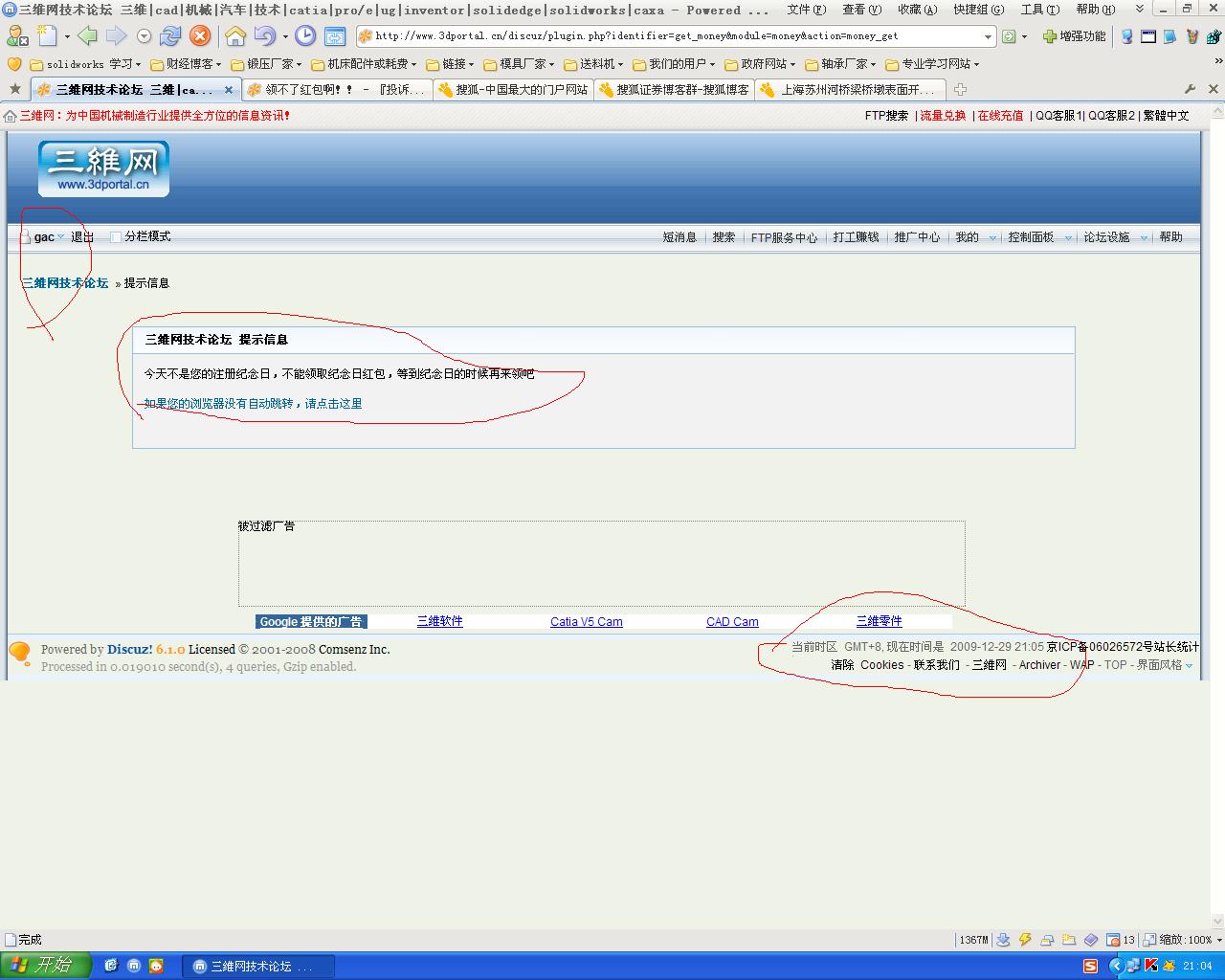Open the 政府网站 bookmark folder
Image resolution: width=1225 pixels, height=980 pixels.
(759, 64)
